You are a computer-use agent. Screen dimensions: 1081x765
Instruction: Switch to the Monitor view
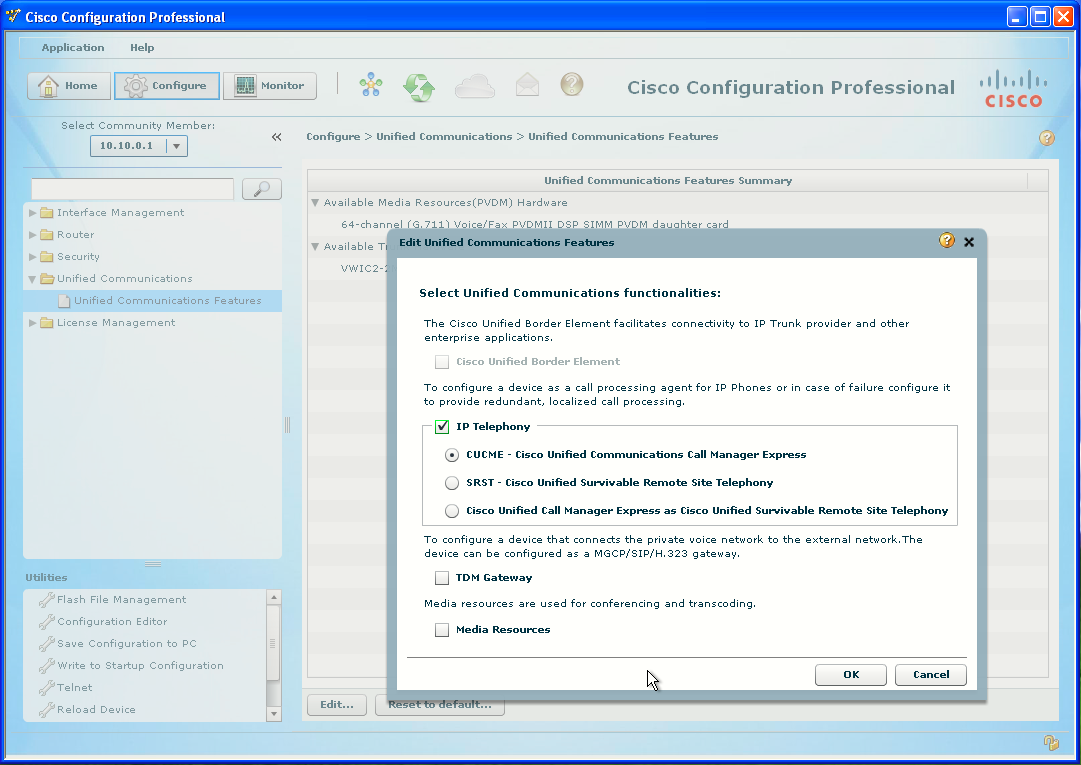[x=270, y=86]
